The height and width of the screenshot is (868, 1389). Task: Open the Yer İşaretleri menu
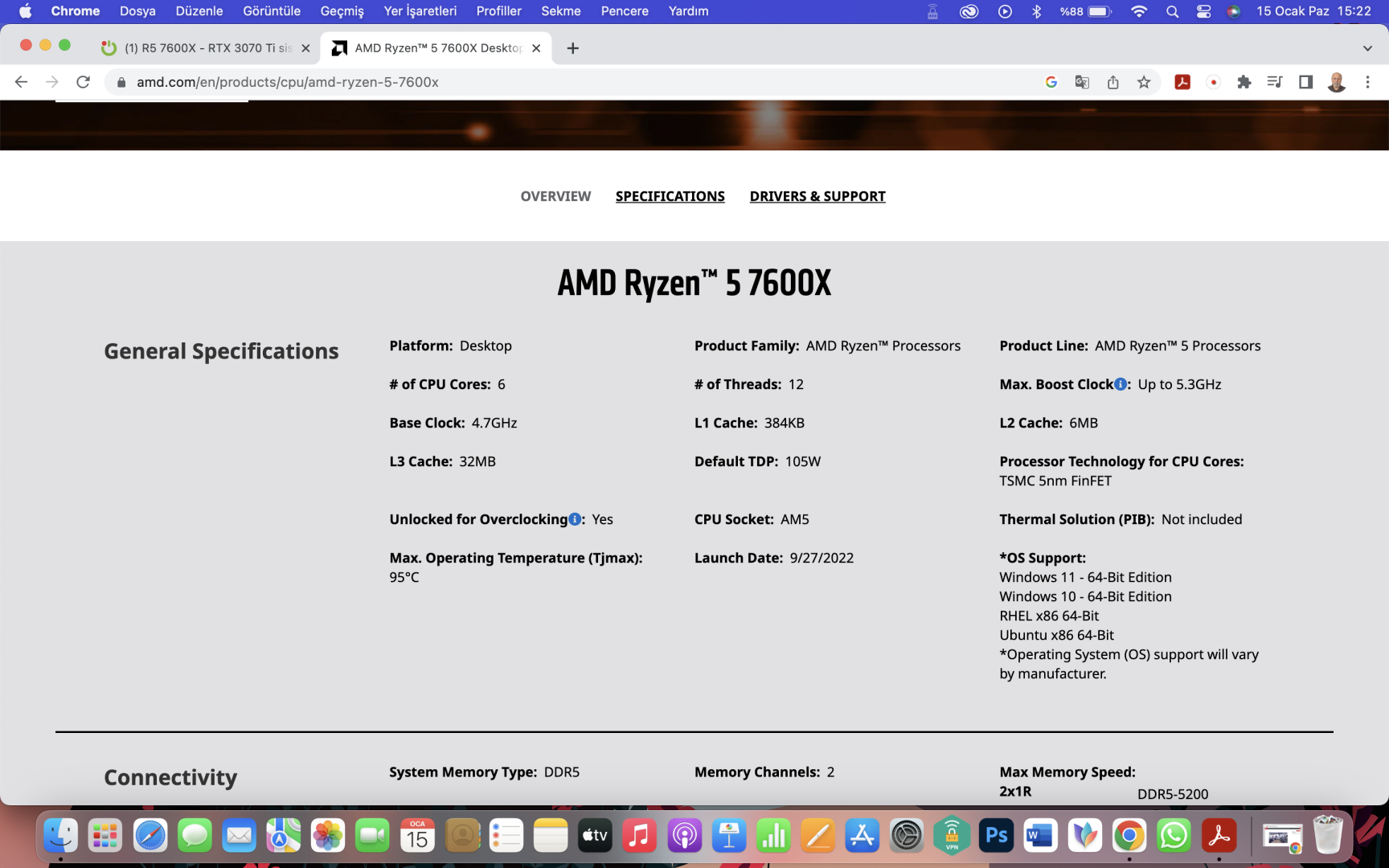[x=420, y=11]
